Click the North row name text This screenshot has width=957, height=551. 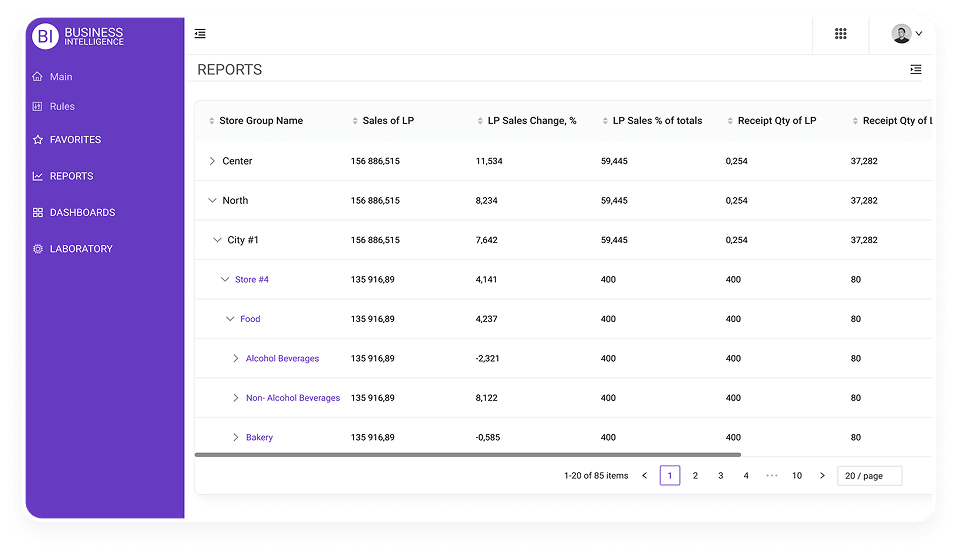(x=235, y=201)
